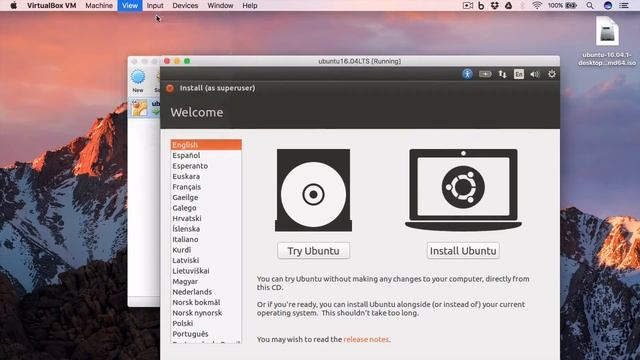Close the Install (as superuser) dialog
The image size is (640, 360).
point(170,88)
